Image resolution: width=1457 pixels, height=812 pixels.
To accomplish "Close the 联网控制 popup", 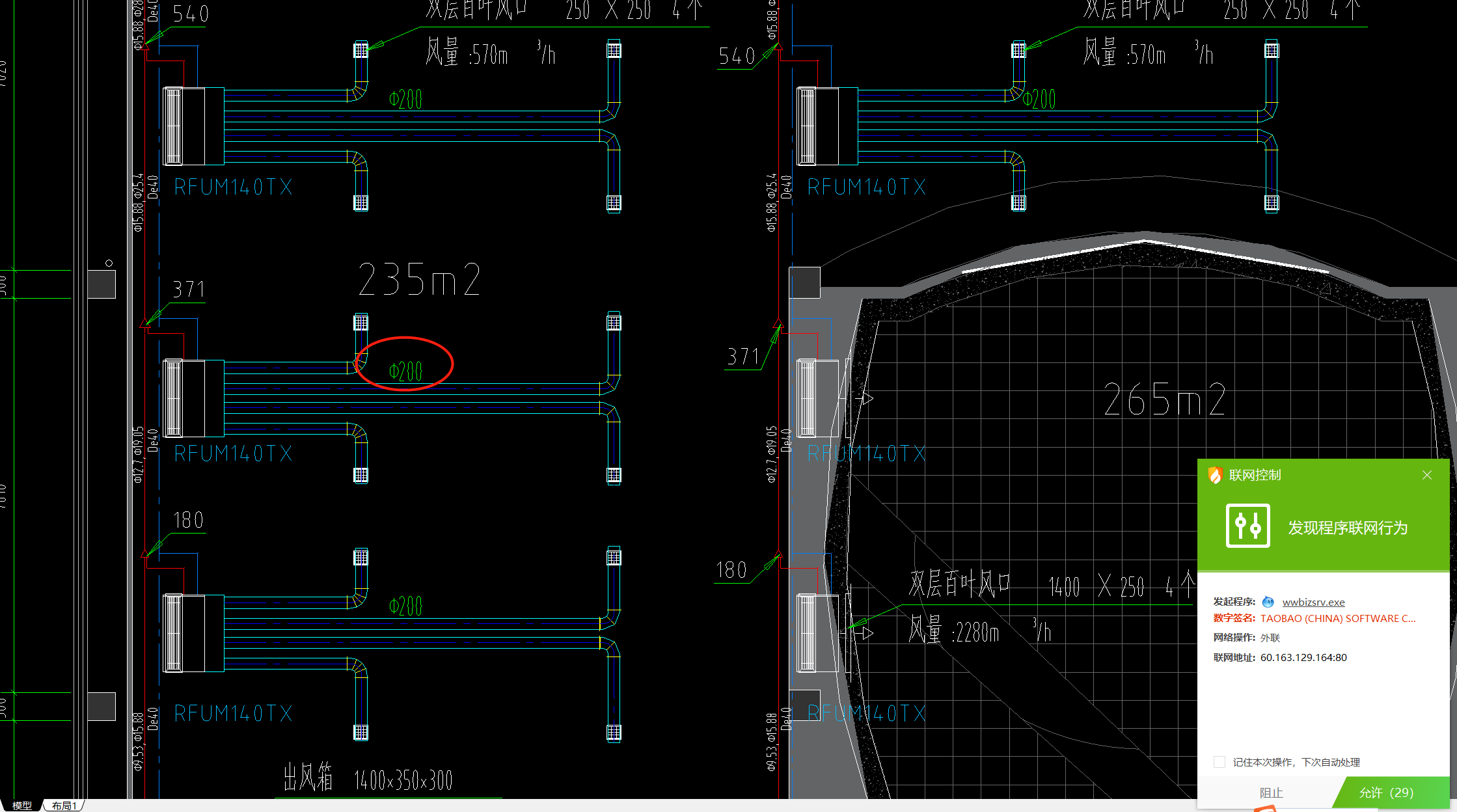I will (1427, 475).
